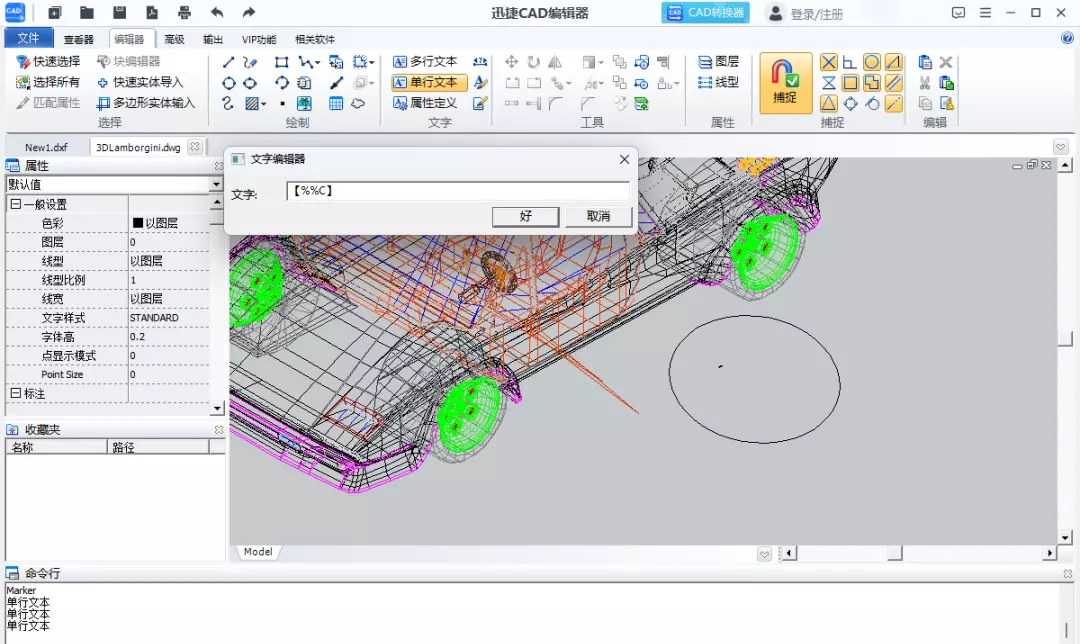Image resolution: width=1080 pixels, height=644 pixels.
Task: Click the print icon in the title bar
Action: pos(184,13)
